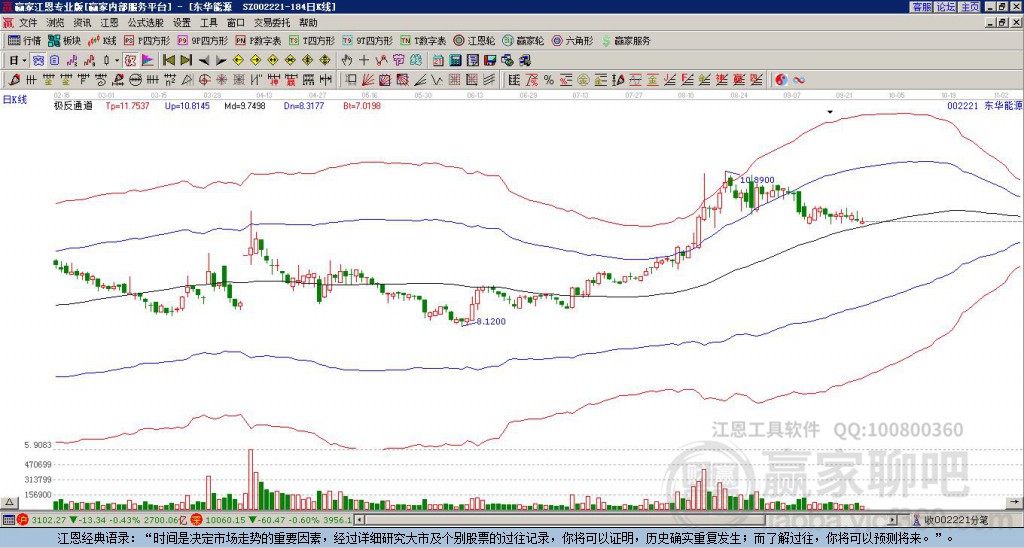Screen dimensions: 1024x548
Task: Click the scroll-right arrow beside the volume pane
Action: [1016, 502]
